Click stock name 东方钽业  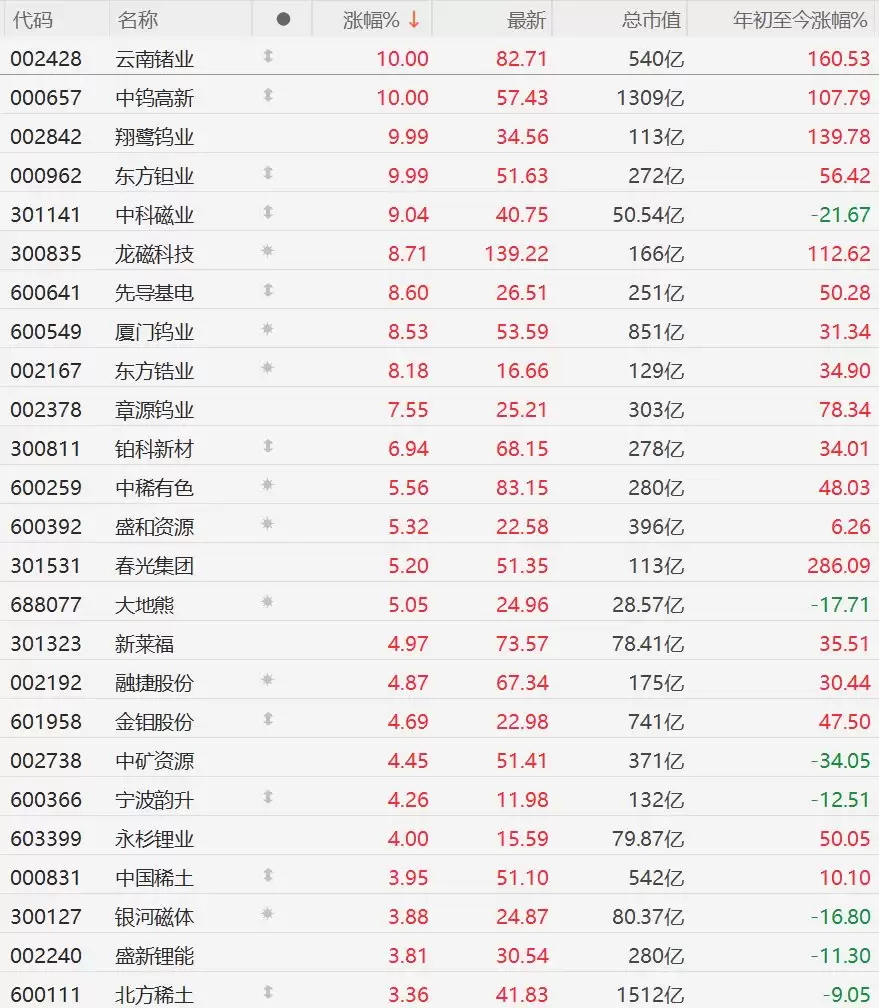(154, 176)
